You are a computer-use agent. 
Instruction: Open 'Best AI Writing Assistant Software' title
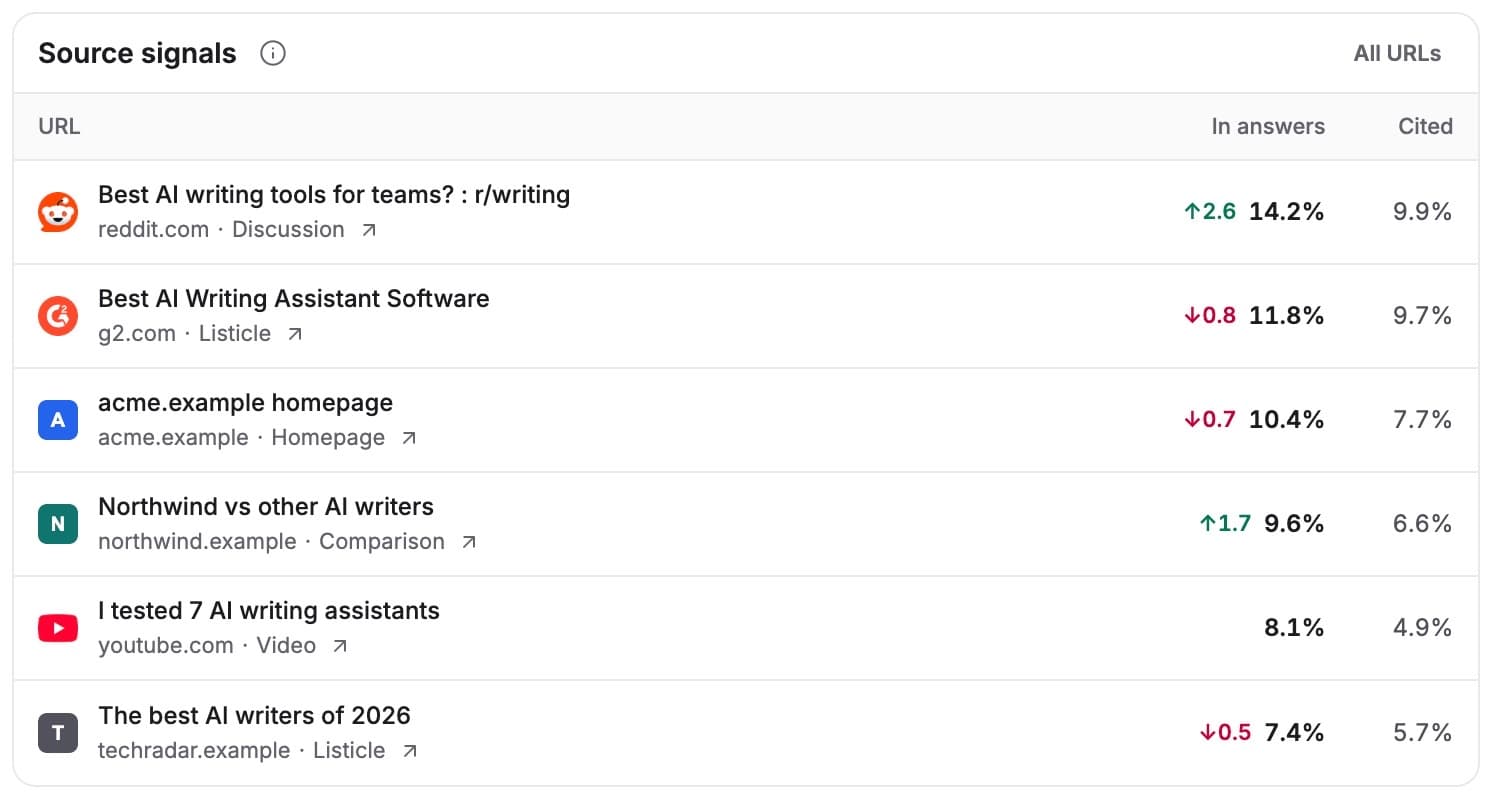tap(294, 299)
